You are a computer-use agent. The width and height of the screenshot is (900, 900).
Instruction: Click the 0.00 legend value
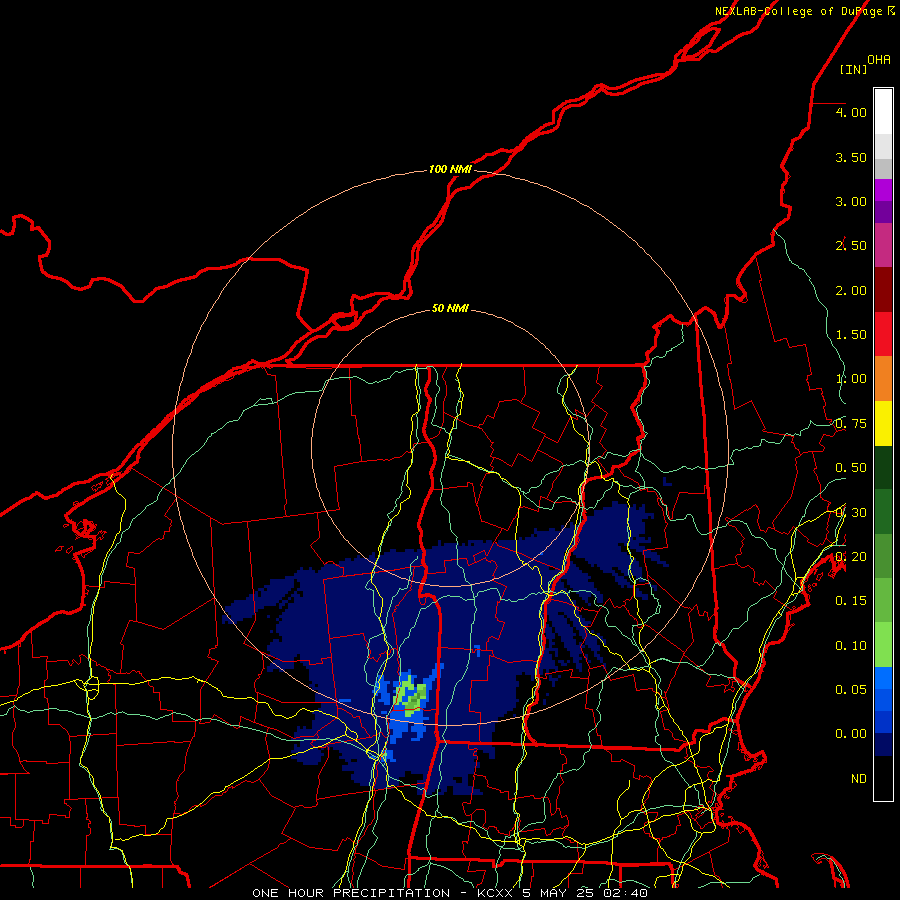pos(851,734)
